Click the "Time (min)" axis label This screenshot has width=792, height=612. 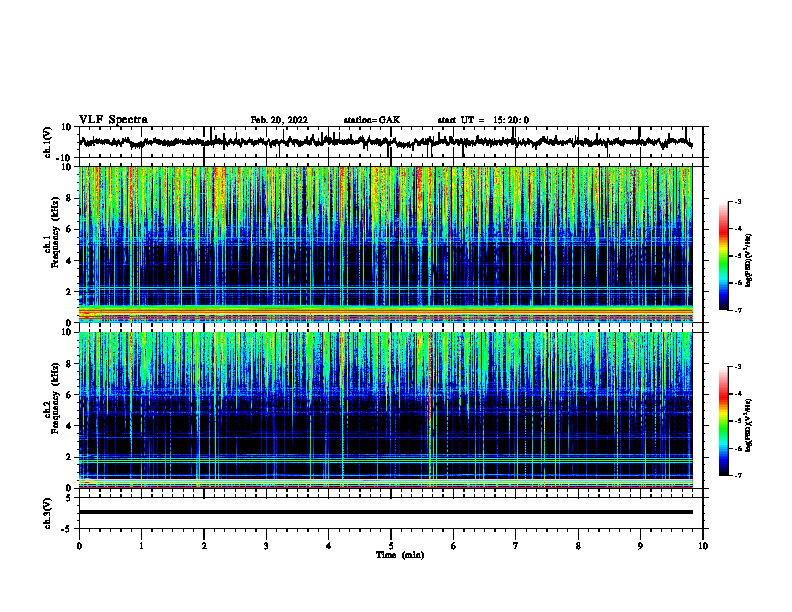[400, 555]
